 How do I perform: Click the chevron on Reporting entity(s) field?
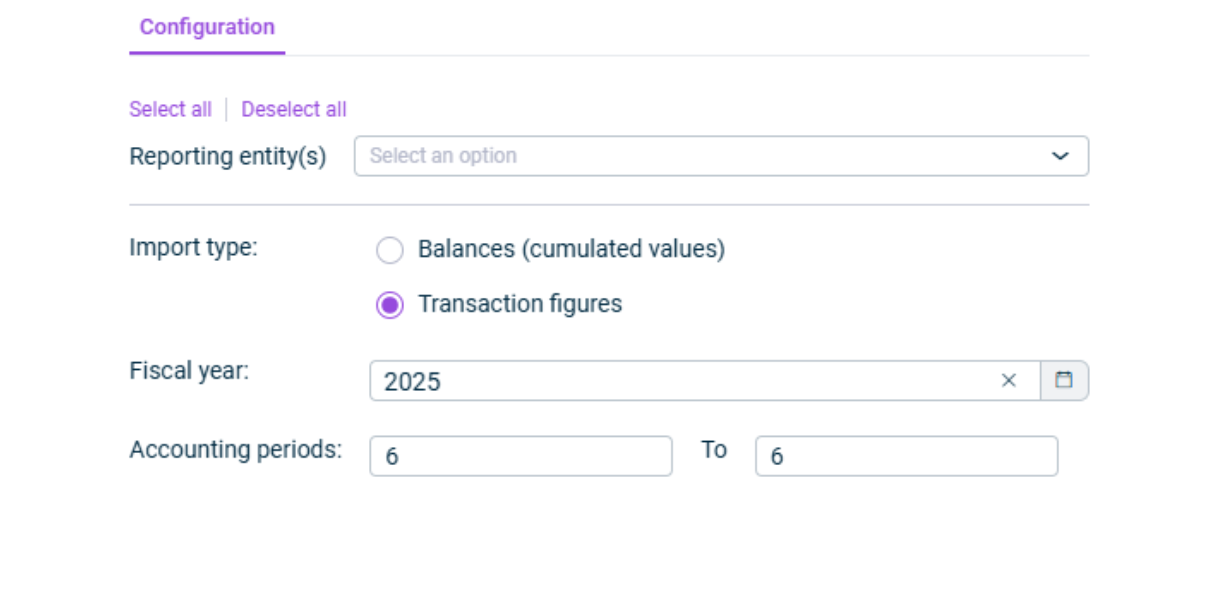(x=1061, y=157)
